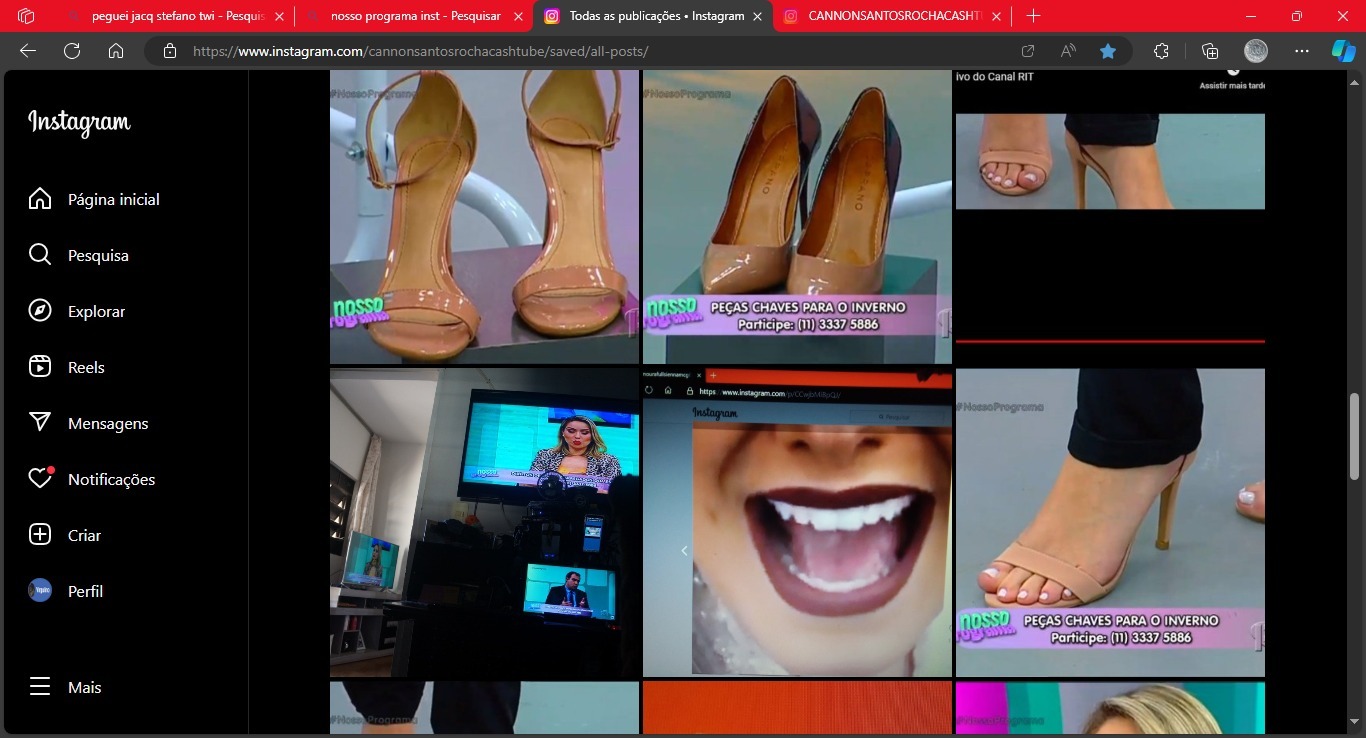Switch to CANNONSANTOSROCHACASHTUBE tab
The height and width of the screenshot is (738, 1366).
tap(890, 16)
